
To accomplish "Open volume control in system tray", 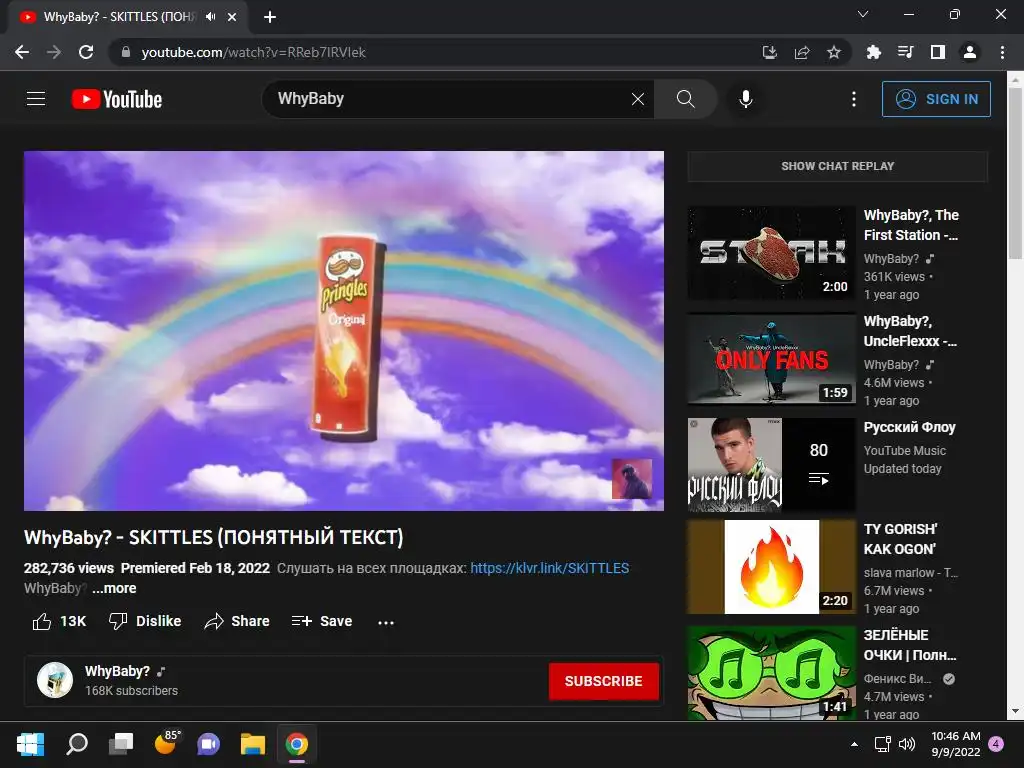I will pos(907,744).
